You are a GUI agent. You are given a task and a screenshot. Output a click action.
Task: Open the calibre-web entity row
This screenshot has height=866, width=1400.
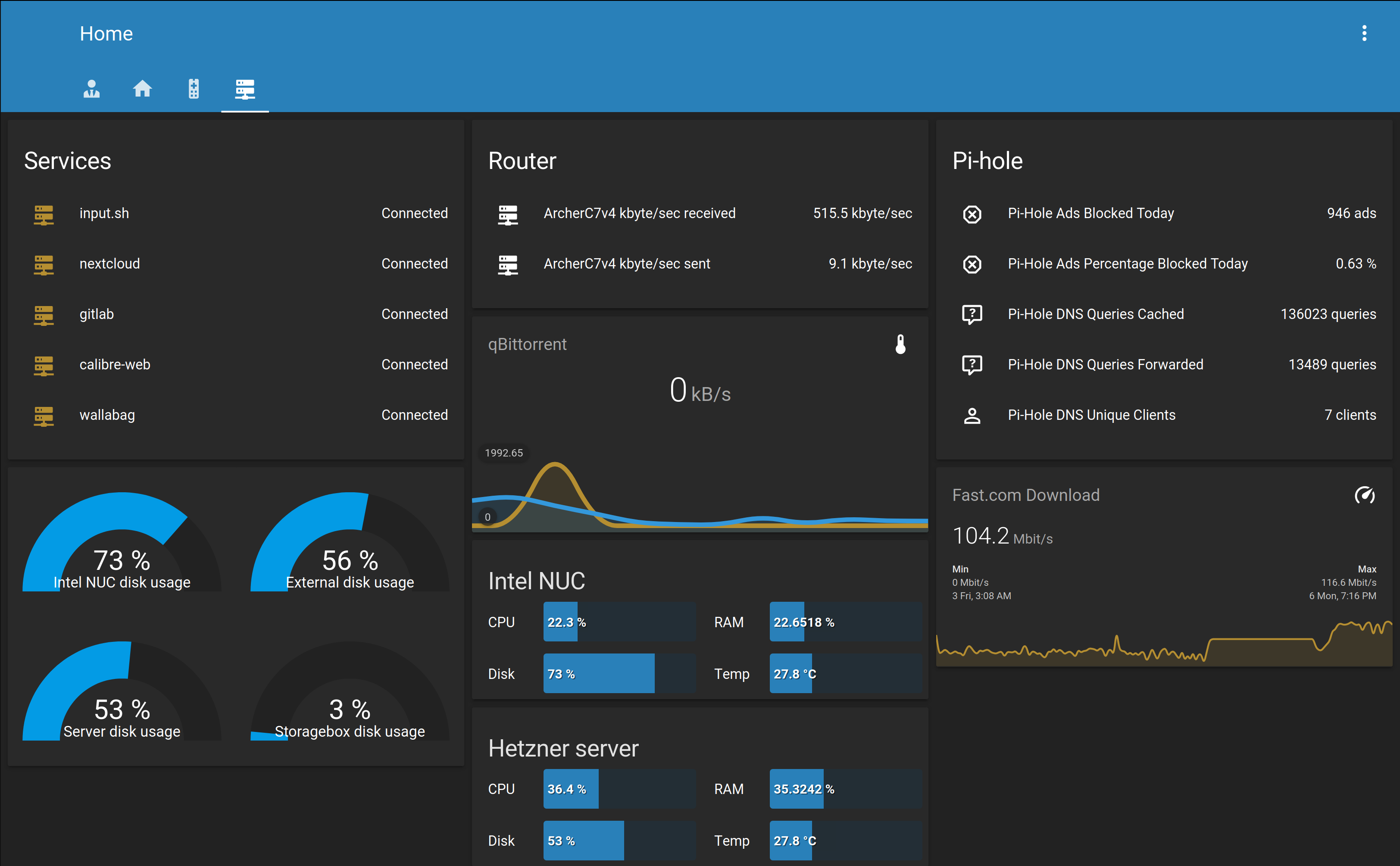(x=236, y=365)
